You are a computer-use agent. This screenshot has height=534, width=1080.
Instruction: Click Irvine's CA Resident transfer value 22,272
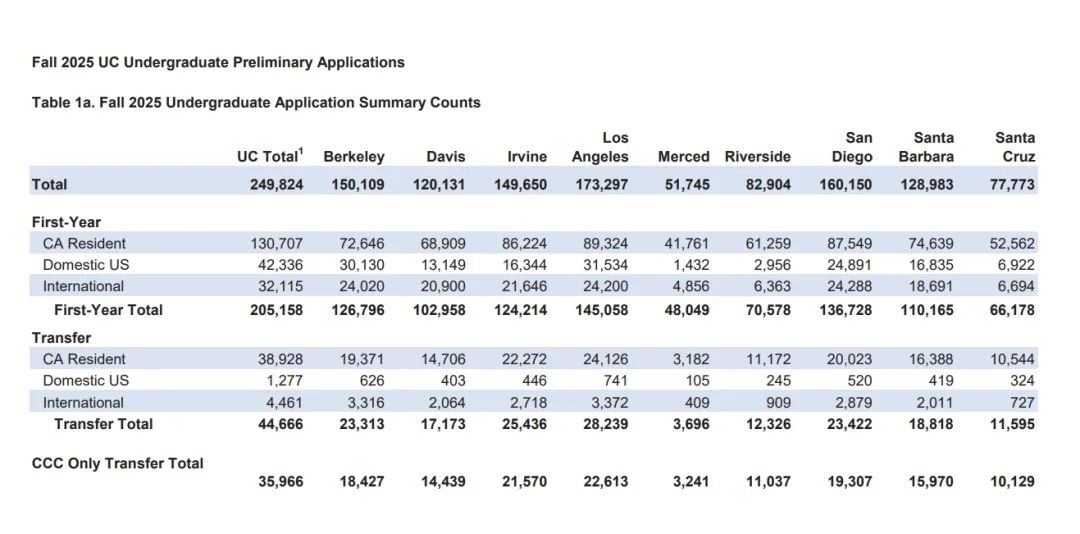(525, 359)
